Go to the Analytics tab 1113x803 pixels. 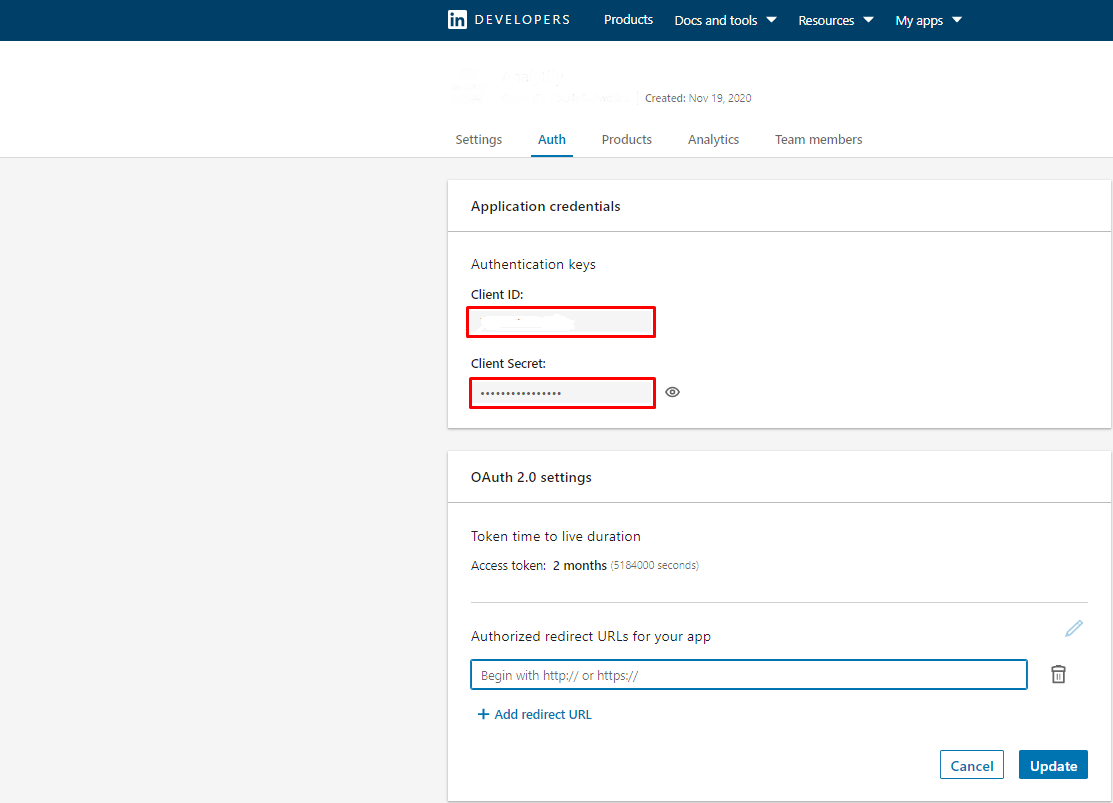(x=713, y=139)
